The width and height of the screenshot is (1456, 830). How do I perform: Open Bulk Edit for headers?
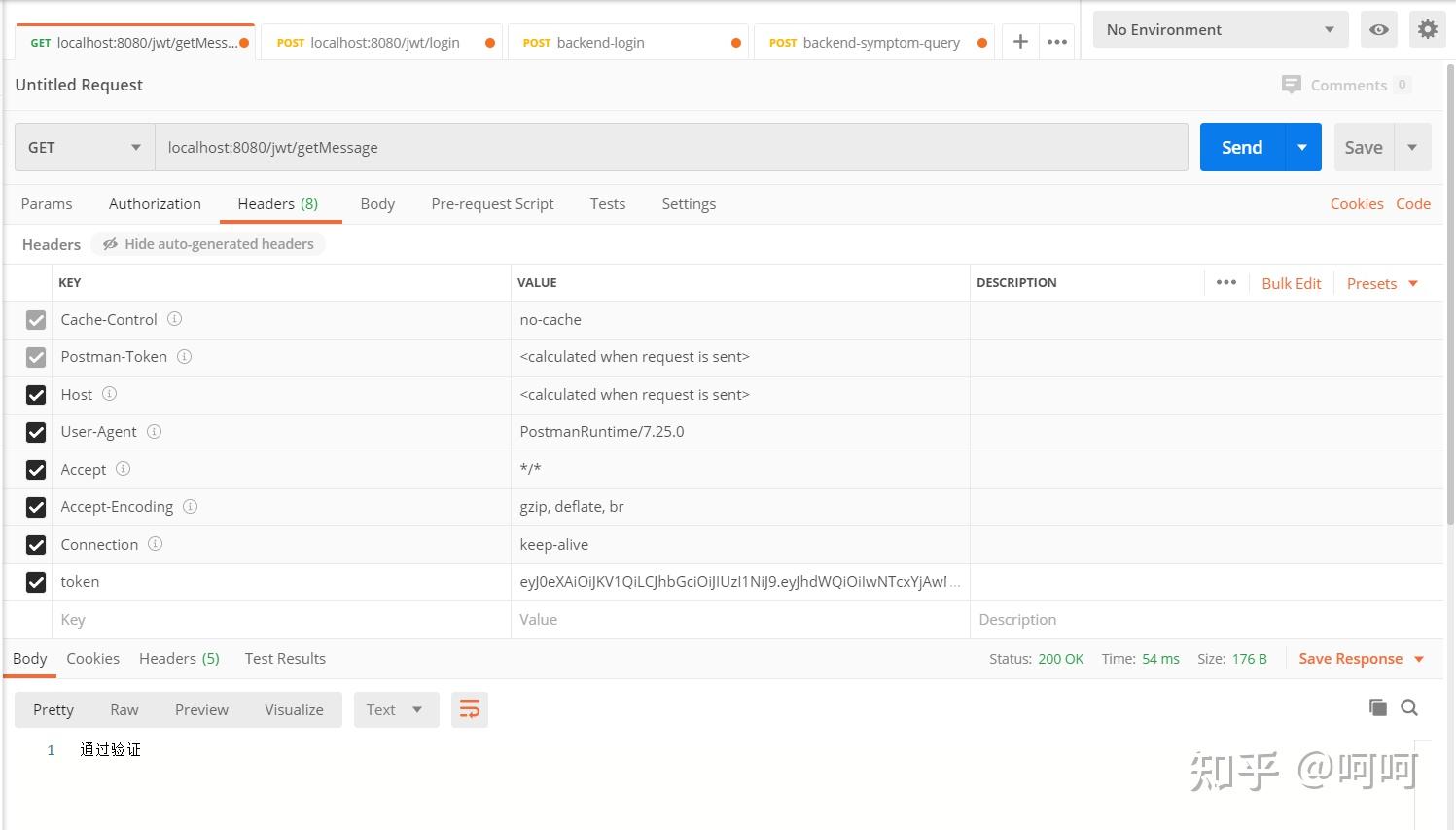[x=1291, y=282]
